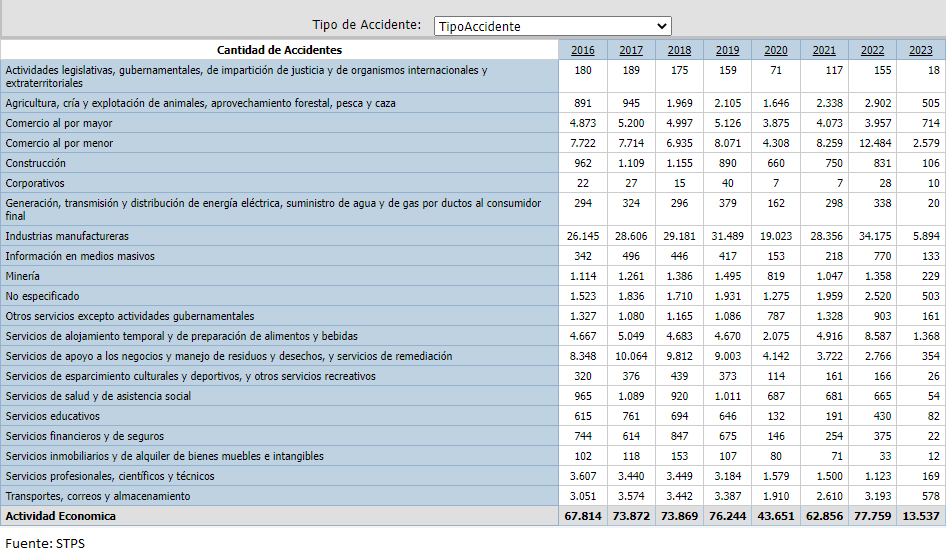
Task: Click Comercio al por menor 2022 value 12.484
Action: pyautogui.click(x=875, y=143)
